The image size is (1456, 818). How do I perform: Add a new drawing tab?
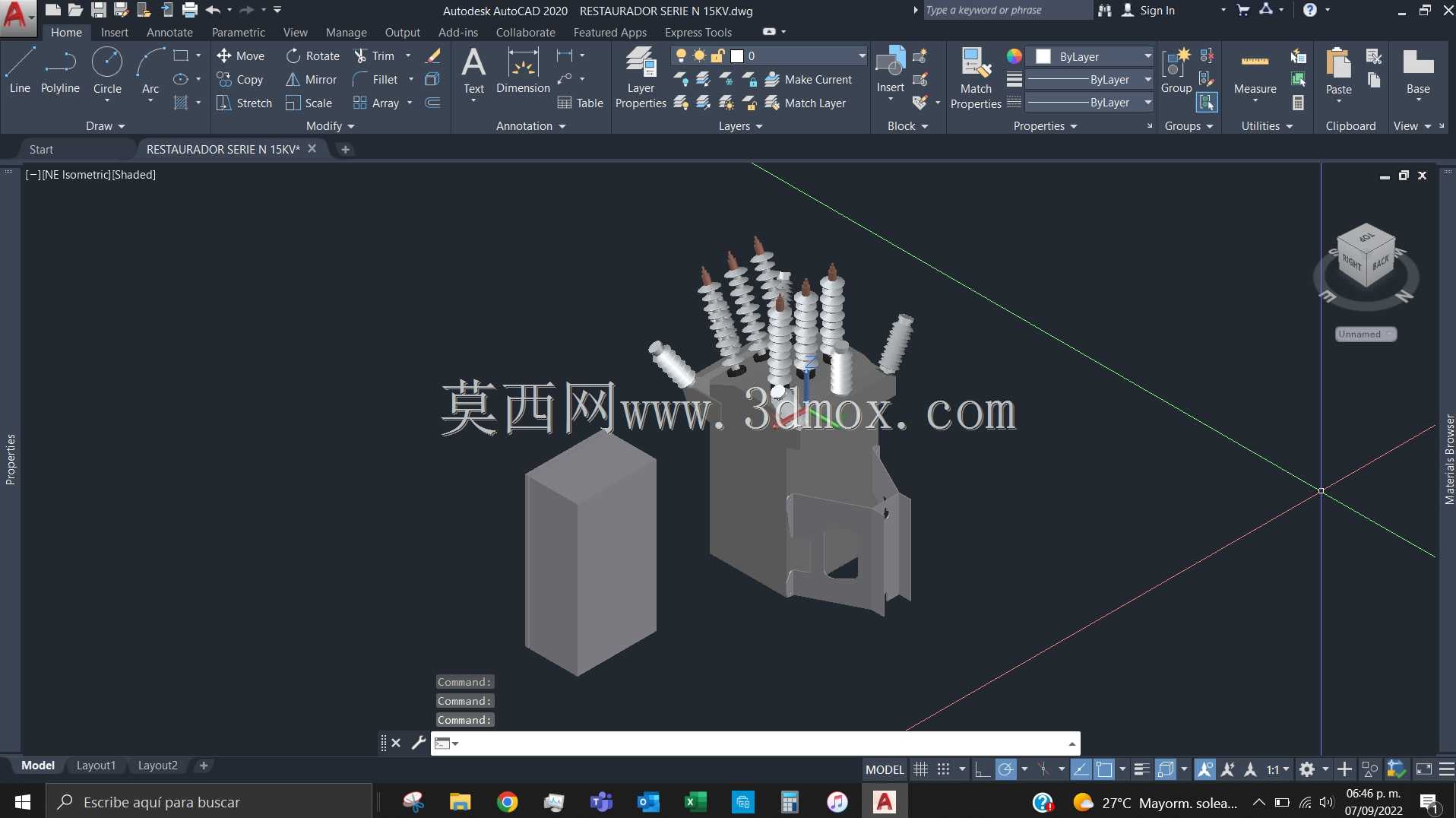coord(345,150)
